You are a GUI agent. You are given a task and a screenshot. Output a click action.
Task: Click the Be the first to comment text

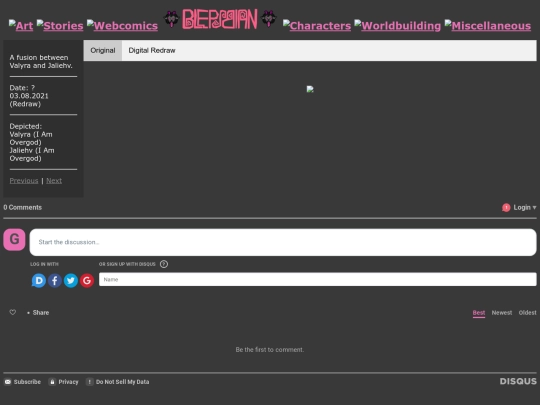click(x=270, y=350)
